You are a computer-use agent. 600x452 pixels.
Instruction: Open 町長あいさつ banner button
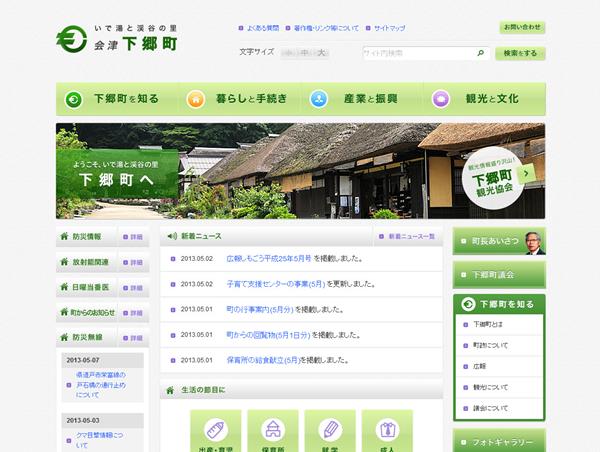click(x=499, y=241)
